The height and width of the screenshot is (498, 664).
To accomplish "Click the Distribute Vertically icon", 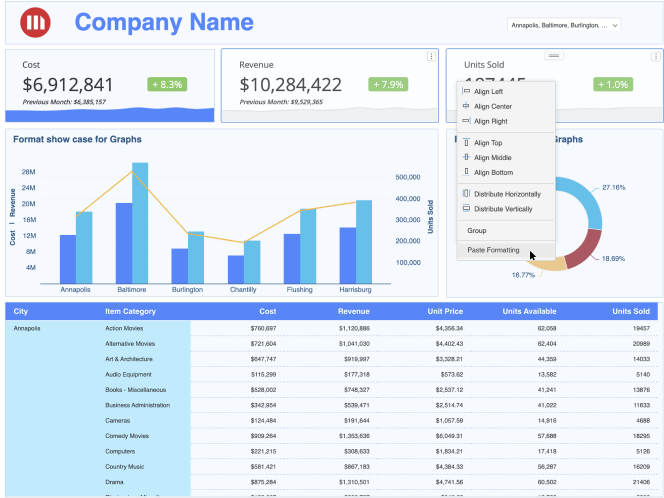I will 466,209.
